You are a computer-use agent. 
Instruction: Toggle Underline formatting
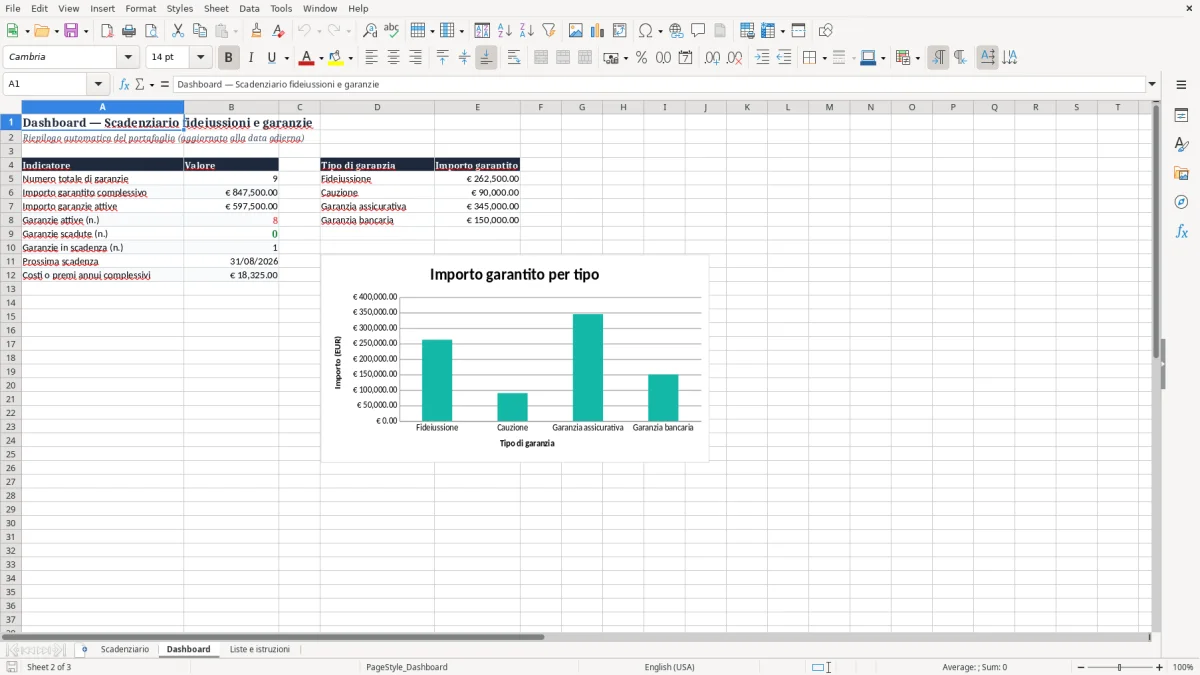[x=271, y=58]
